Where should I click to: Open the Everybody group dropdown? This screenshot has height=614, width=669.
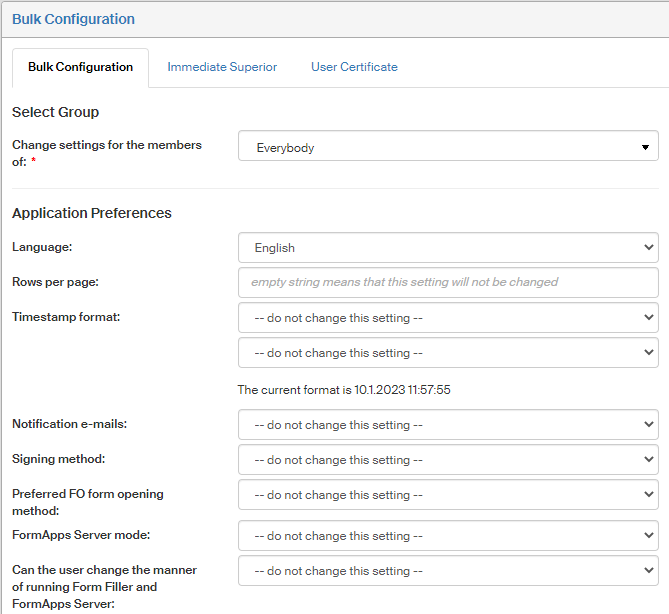448,147
